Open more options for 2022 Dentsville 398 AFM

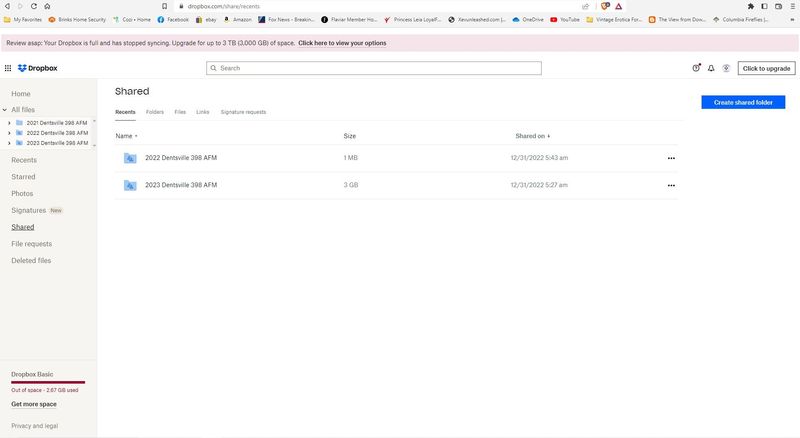click(x=671, y=158)
